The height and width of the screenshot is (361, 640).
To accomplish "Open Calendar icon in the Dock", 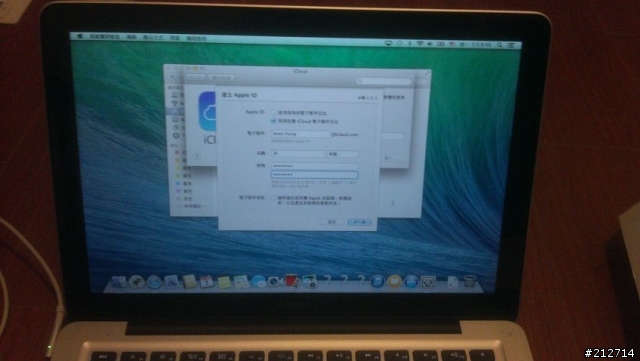I will (x=207, y=281).
